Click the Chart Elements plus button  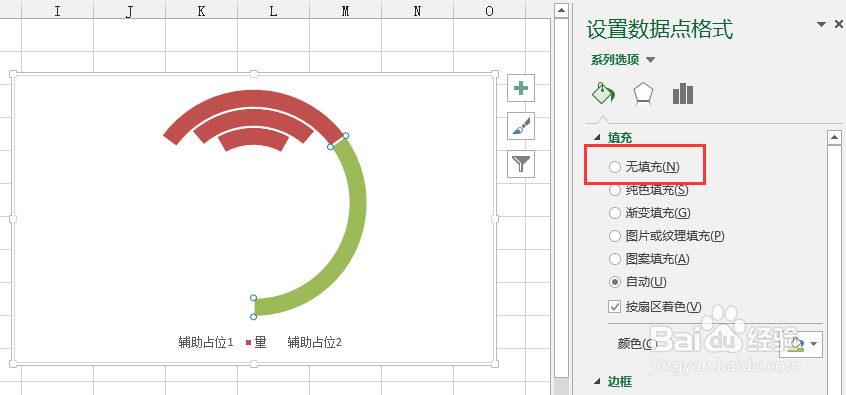(x=521, y=88)
